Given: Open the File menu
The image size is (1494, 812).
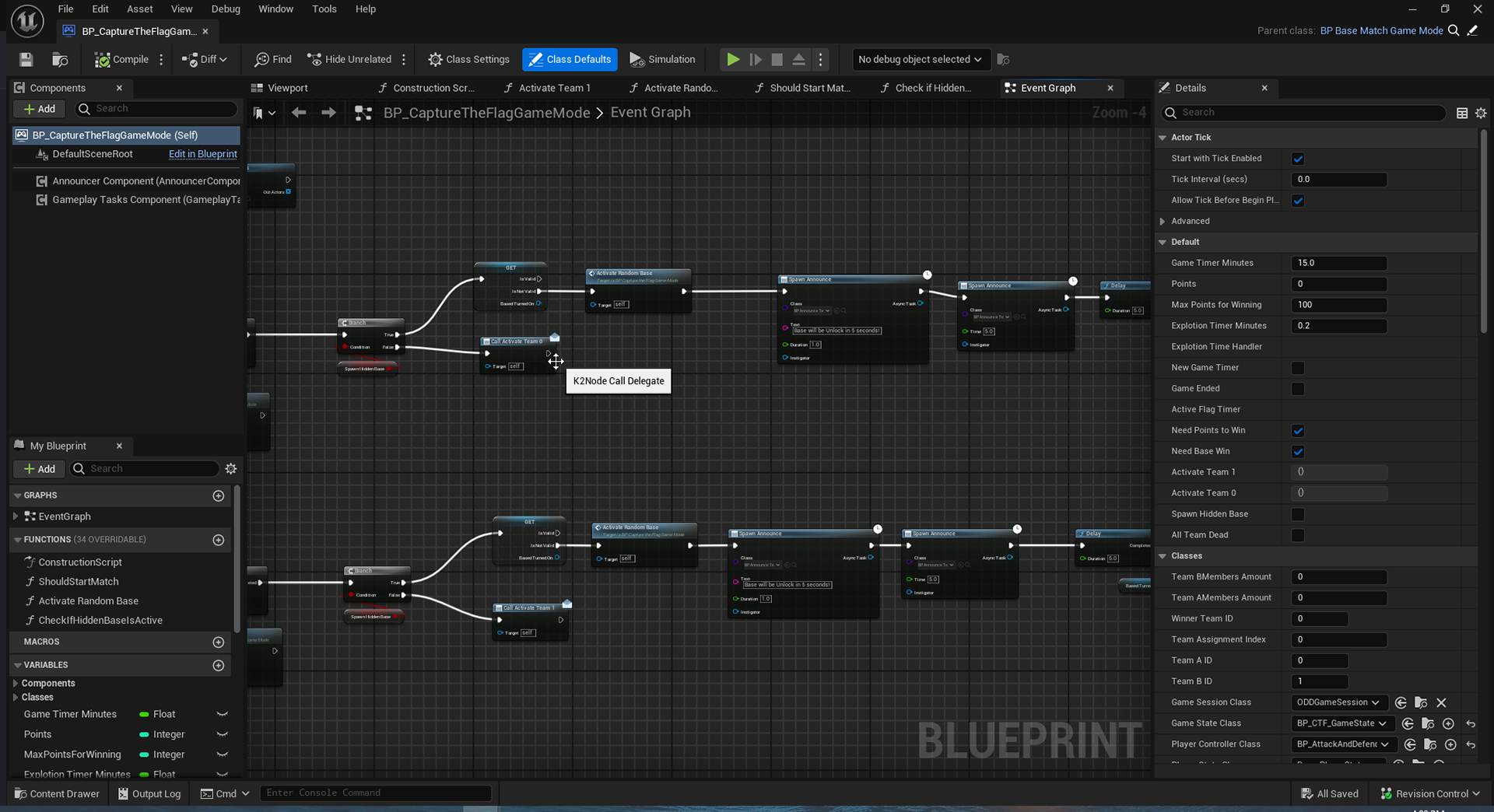Looking at the screenshot, I should tap(65, 9).
